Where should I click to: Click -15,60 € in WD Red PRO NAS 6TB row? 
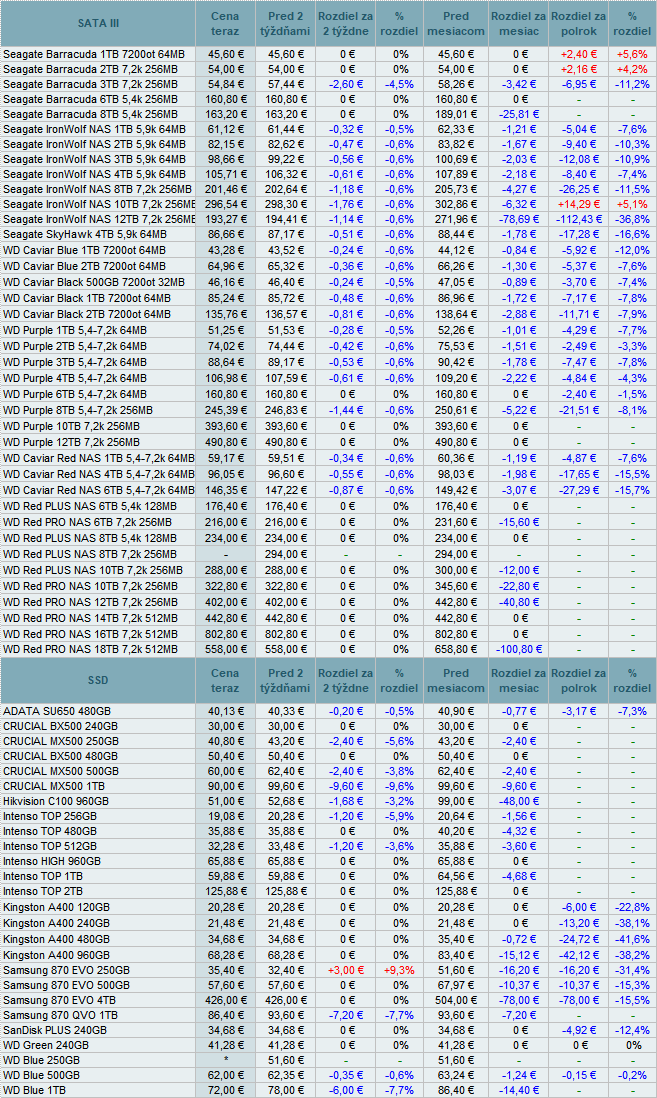point(519,522)
